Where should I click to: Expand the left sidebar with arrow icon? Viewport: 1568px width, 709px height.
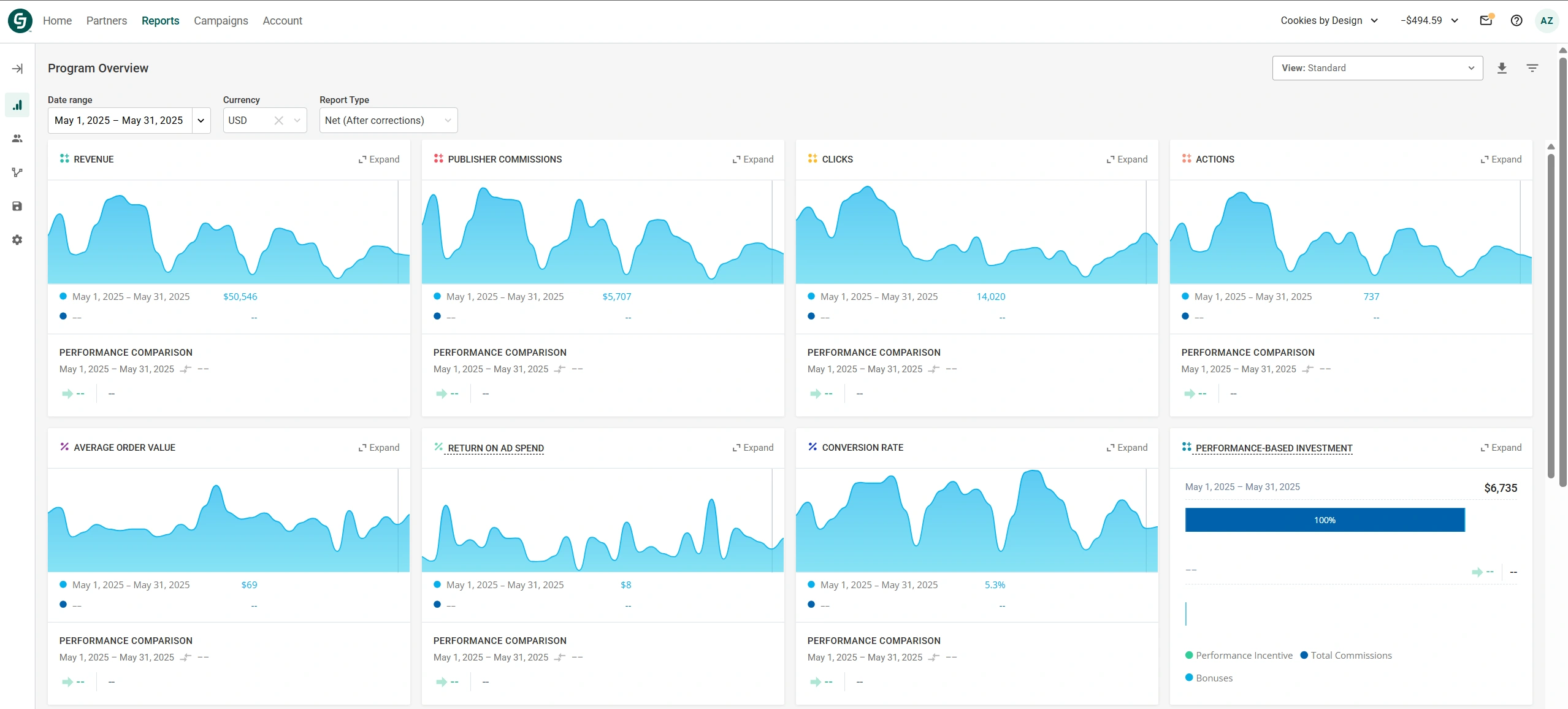(x=17, y=69)
